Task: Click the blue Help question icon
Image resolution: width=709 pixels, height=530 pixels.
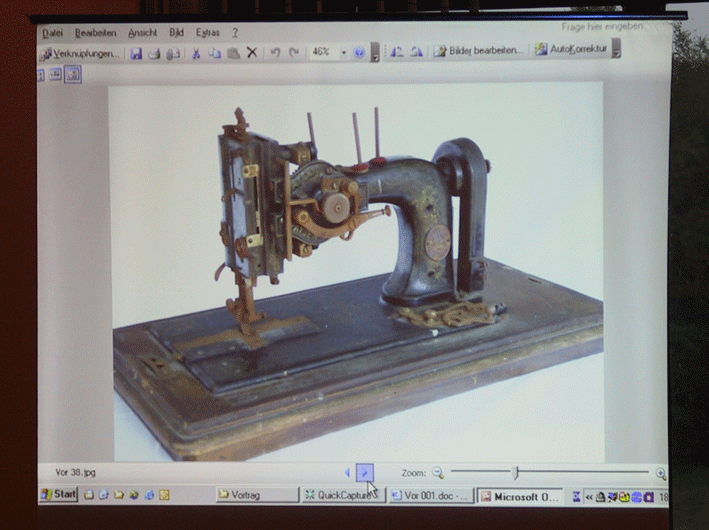Action: coord(359,52)
